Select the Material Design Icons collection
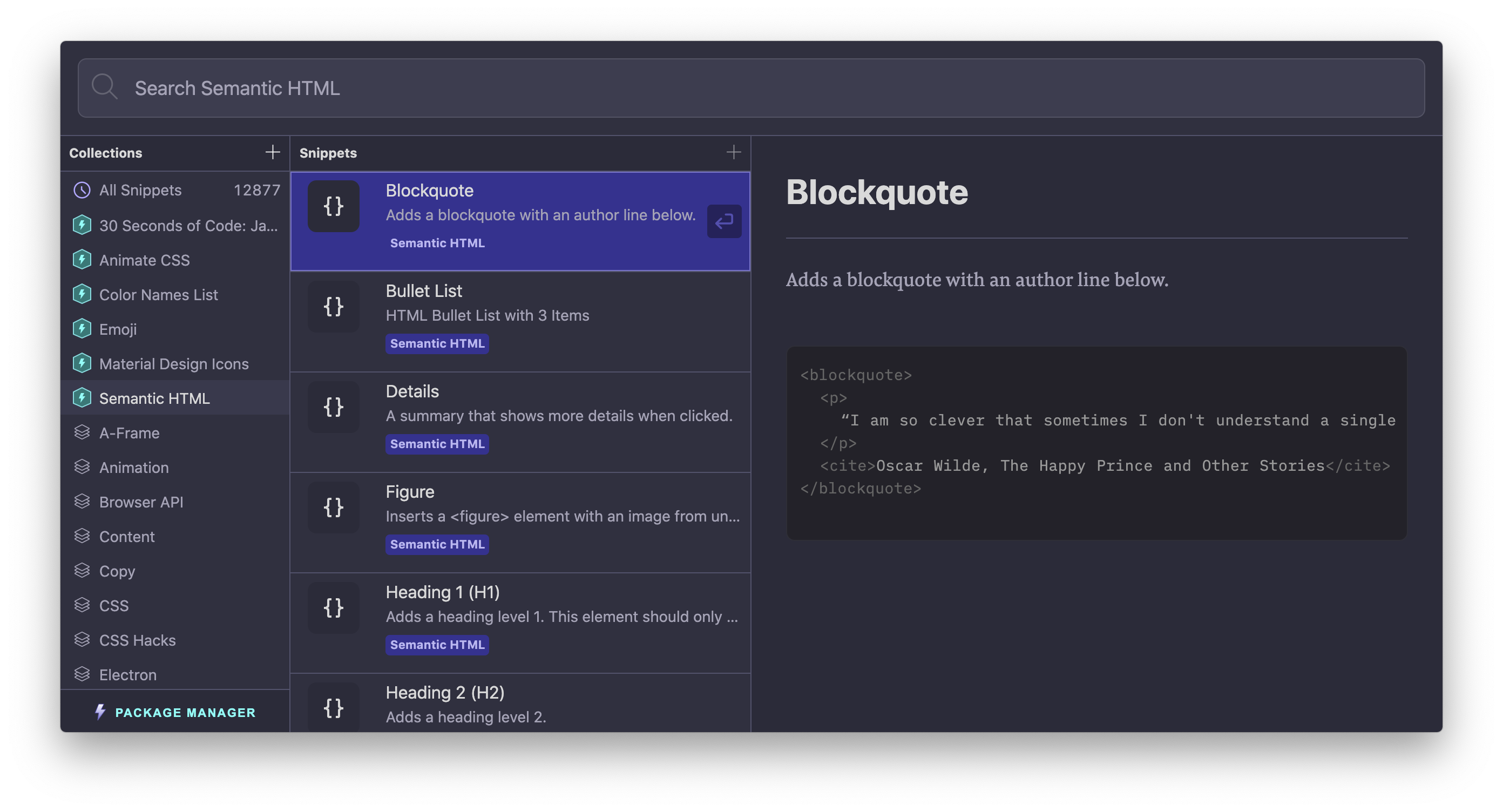Image resolution: width=1503 pixels, height=812 pixels. 173,364
